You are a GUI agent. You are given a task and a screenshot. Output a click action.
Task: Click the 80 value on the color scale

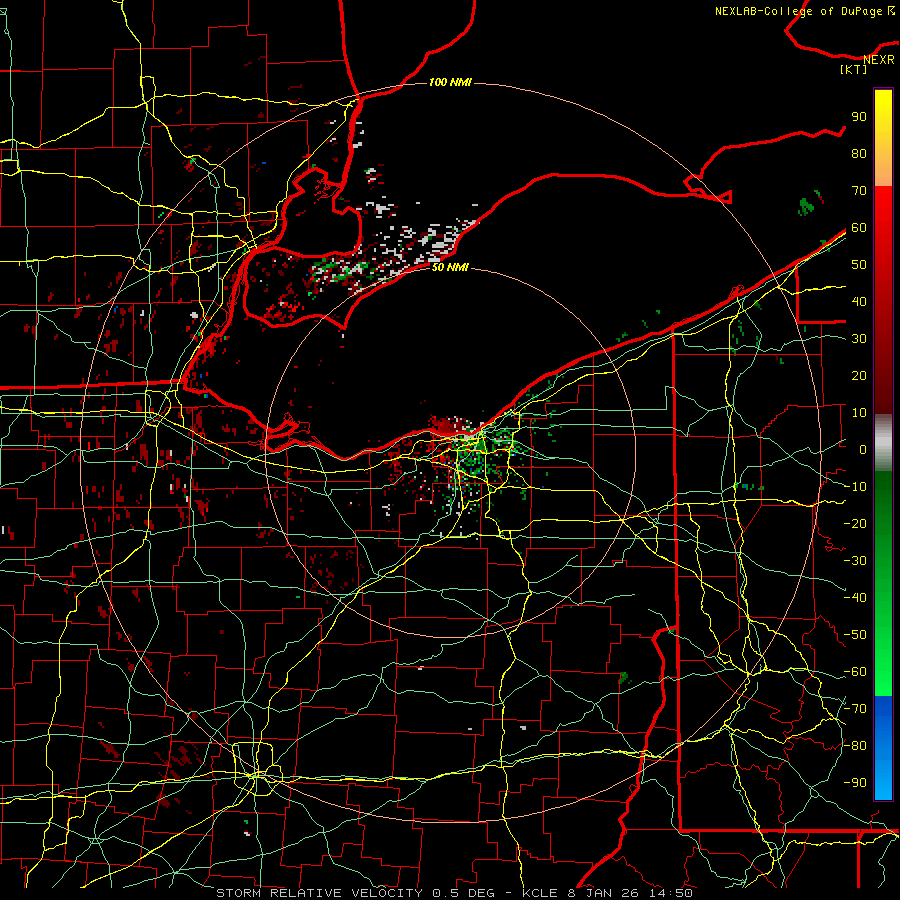pos(859,153)
